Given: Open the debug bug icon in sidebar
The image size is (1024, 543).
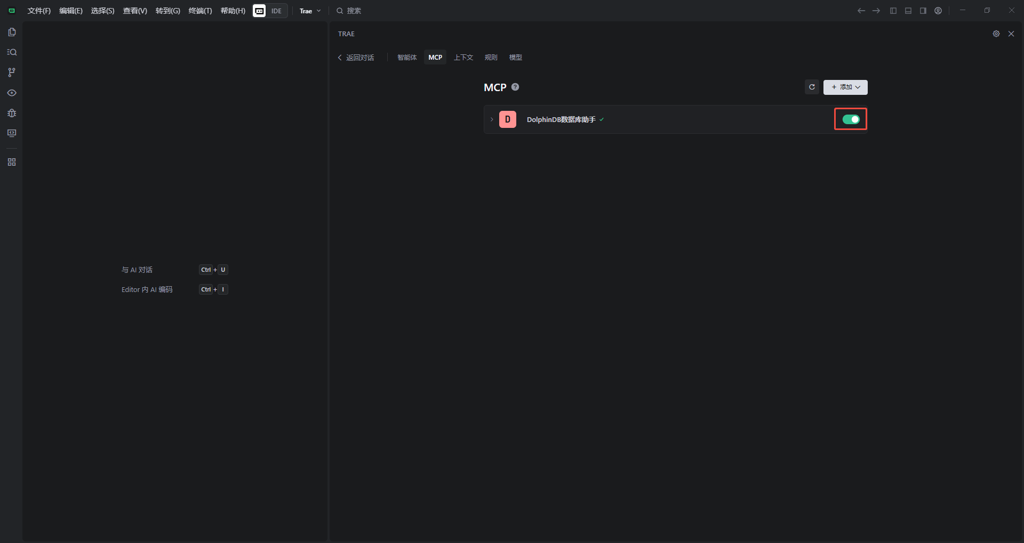Looking at the screenshot, I should (x=12, y=113).
